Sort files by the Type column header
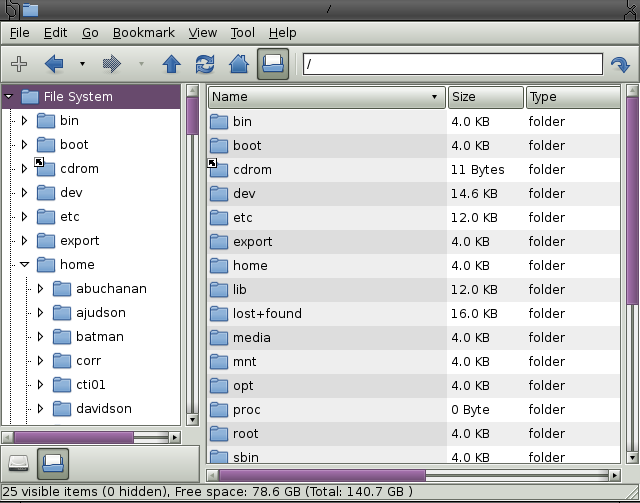640x503 pixels. (570, 97)
